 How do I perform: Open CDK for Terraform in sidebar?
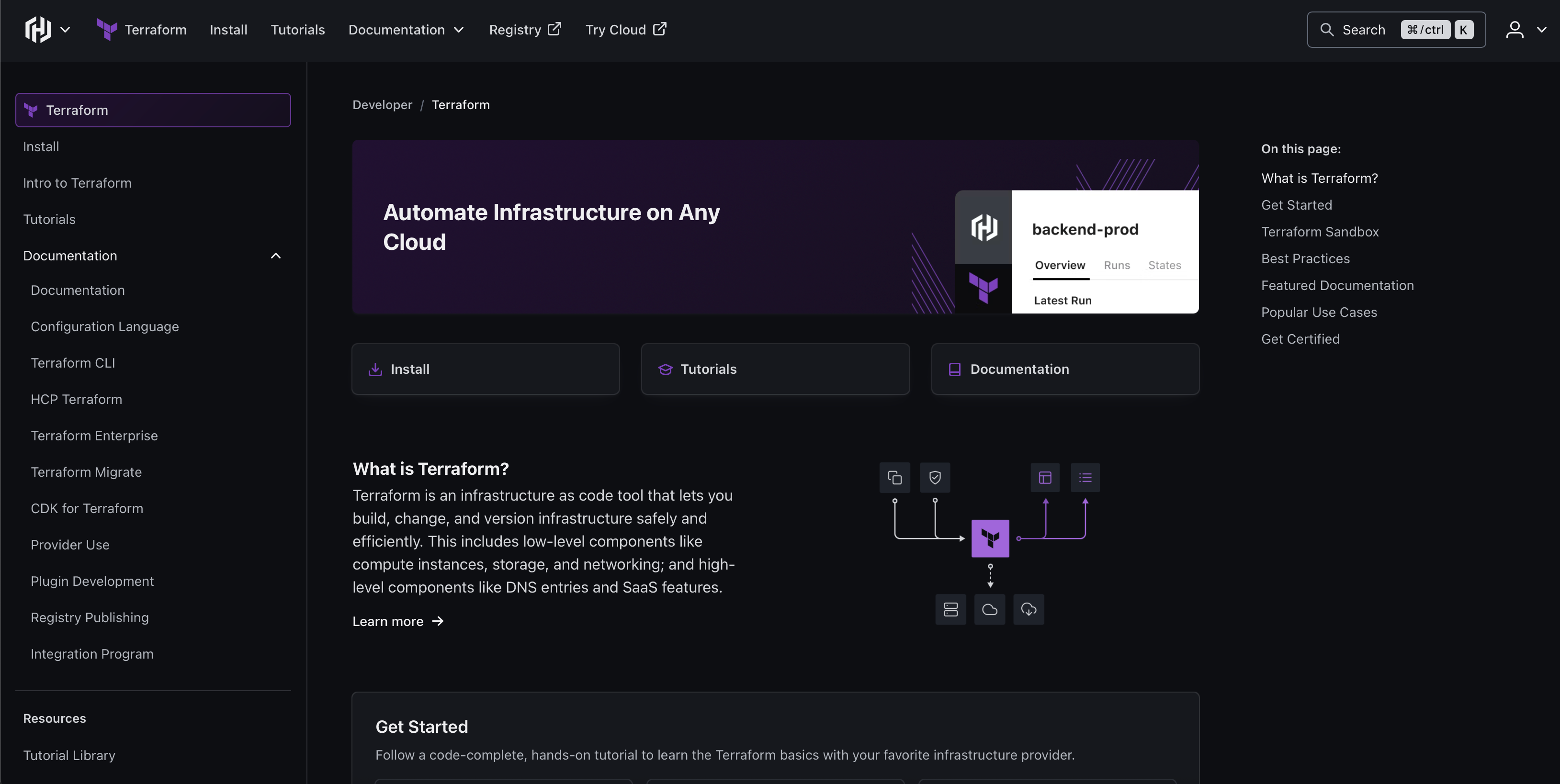click(87, 508)
